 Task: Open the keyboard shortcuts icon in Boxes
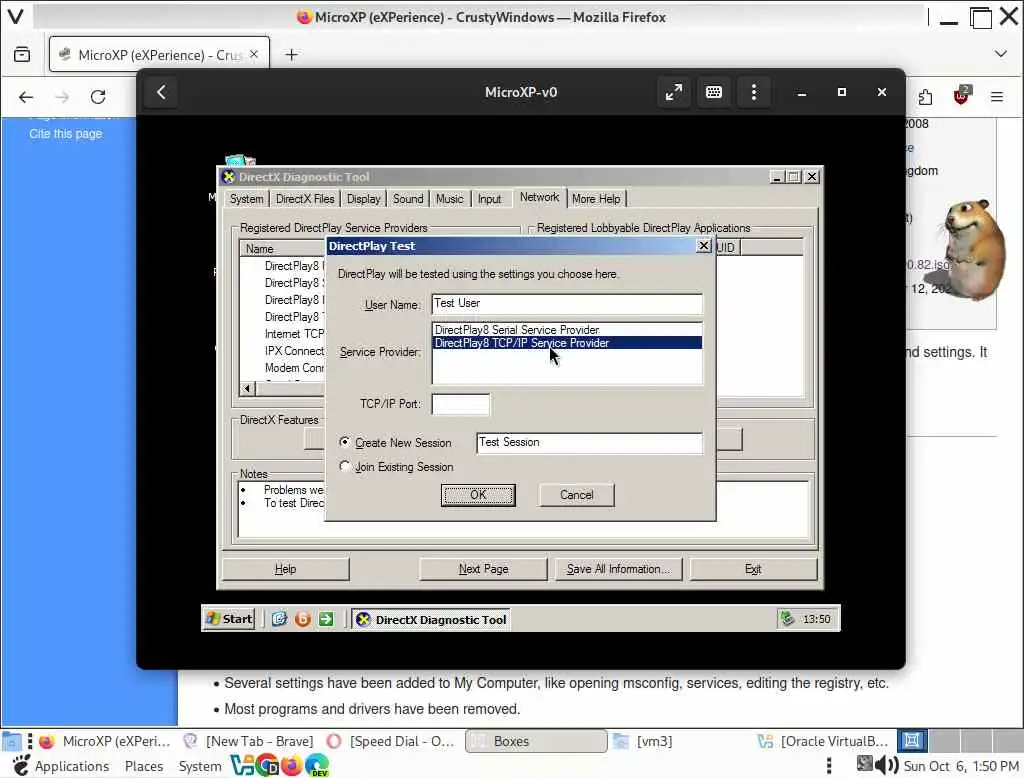(x=714, y=92)
